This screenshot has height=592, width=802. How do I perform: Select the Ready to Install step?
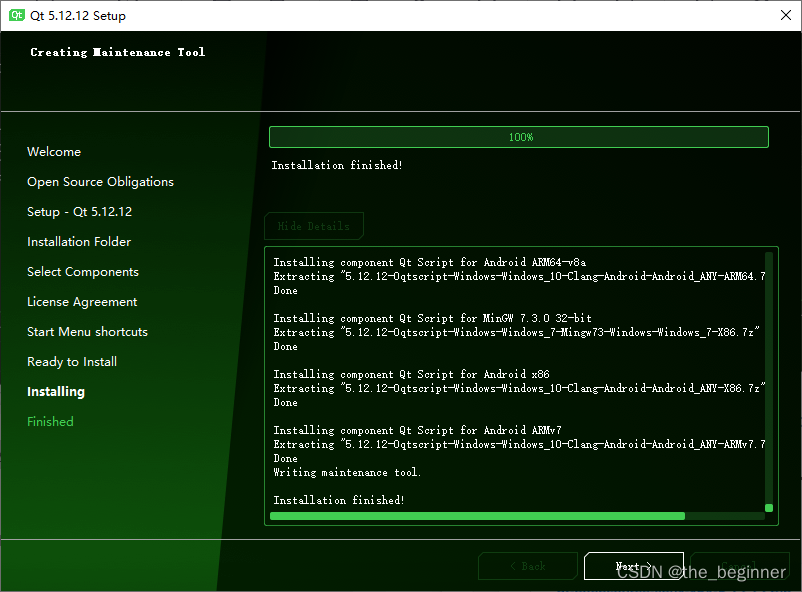click(72, 362)
